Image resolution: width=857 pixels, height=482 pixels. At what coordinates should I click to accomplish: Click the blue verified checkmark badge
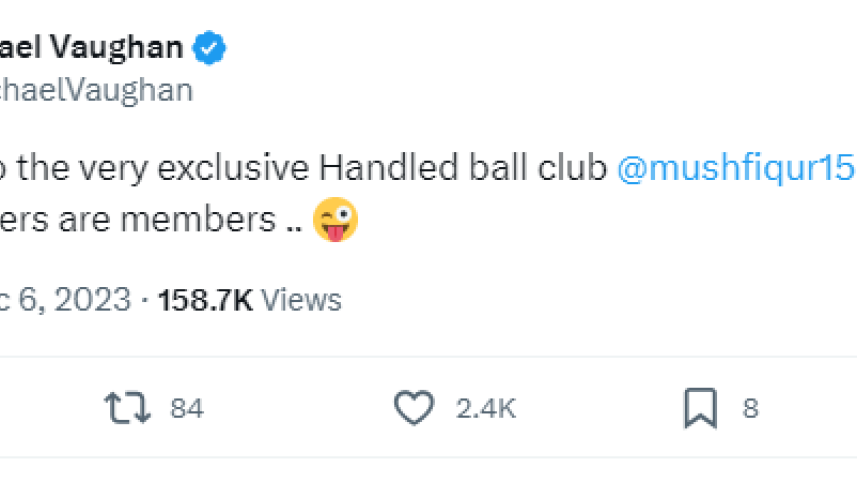click(210, 47)
